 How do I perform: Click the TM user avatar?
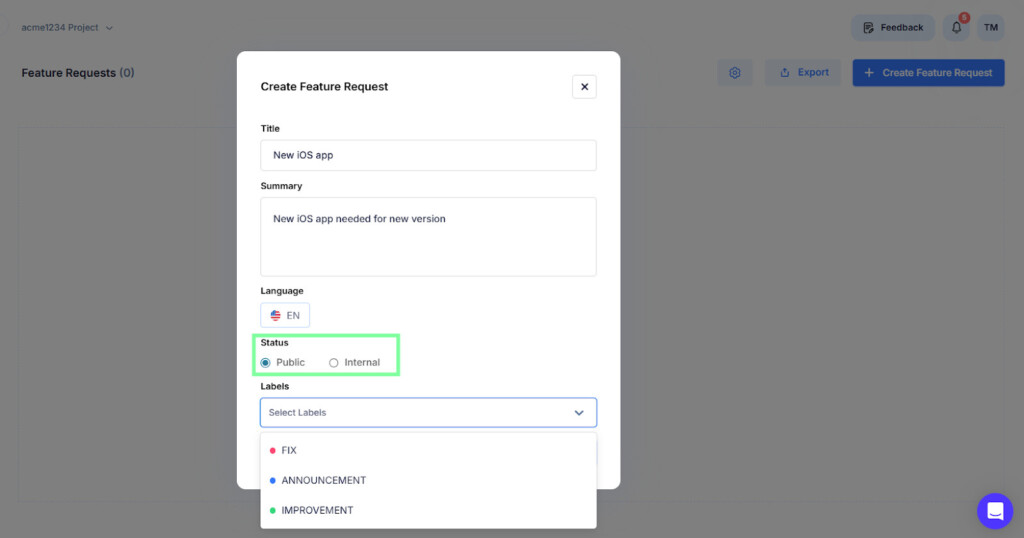pyautogui.click(x=990, y=28)
